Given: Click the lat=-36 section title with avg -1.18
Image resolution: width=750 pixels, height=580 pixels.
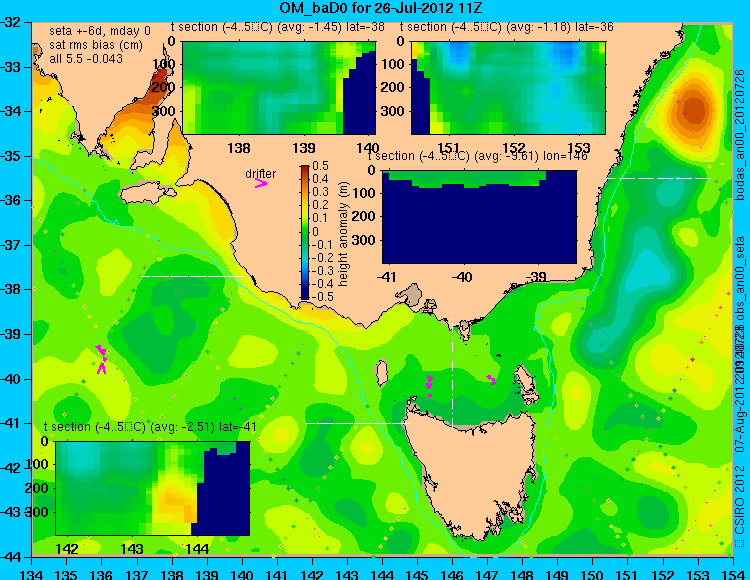Looking at the screenshot, I should coord(507,27).
